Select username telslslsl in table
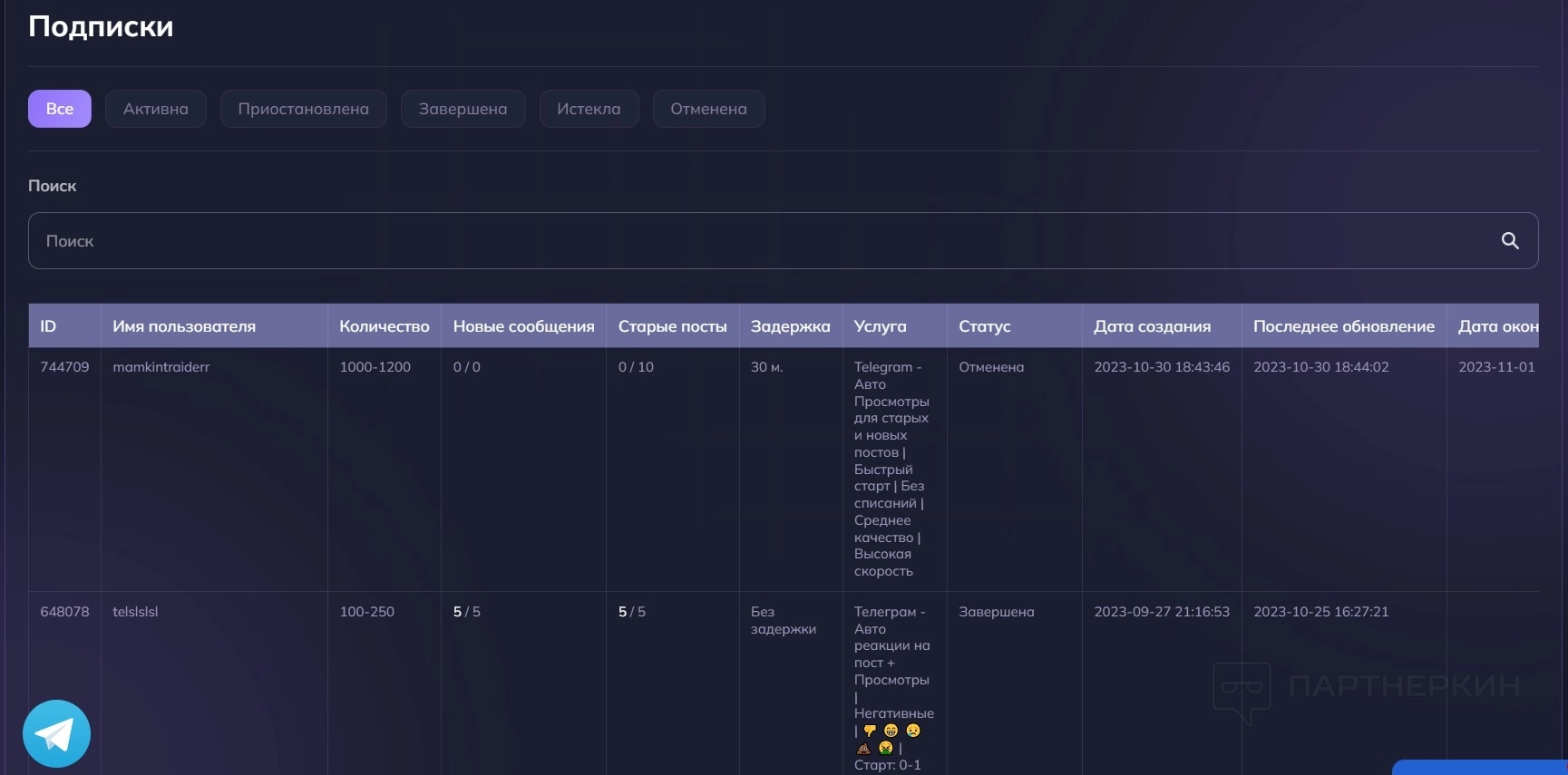The height and width of the screenshot is (775, 1568). pyautogui.click(x=135, y=612)
